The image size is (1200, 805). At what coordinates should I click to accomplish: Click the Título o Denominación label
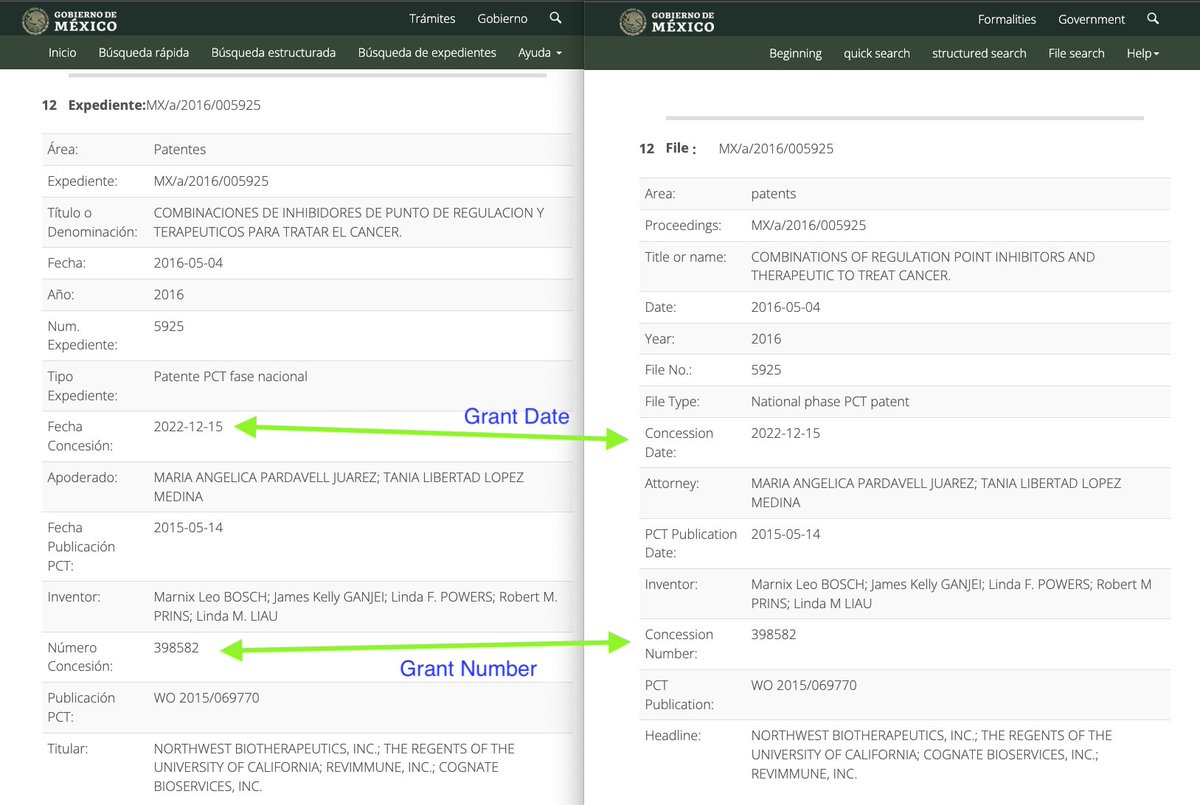92,222
